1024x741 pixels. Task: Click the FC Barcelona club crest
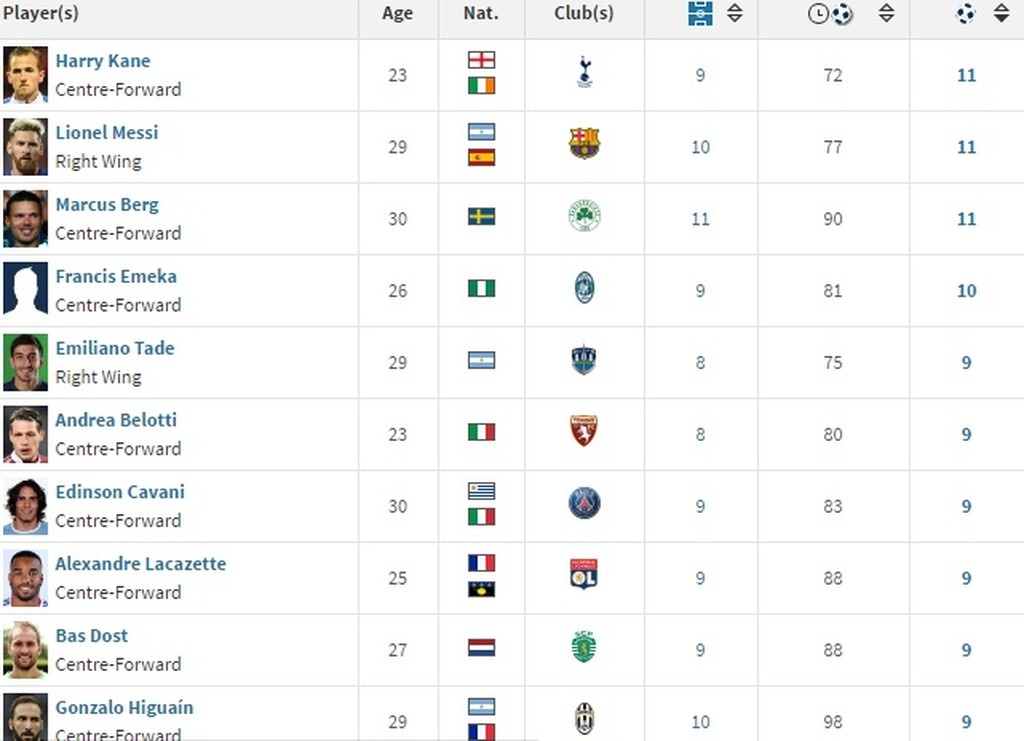(585, 145)
